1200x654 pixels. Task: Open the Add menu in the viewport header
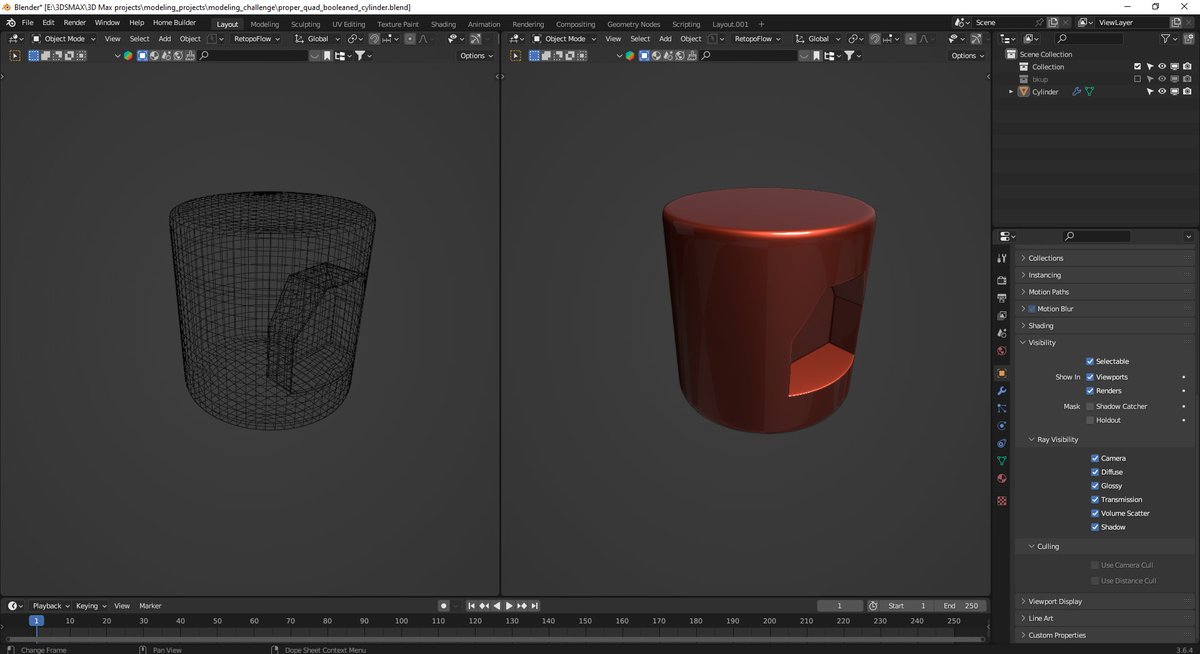coord(164,38)
